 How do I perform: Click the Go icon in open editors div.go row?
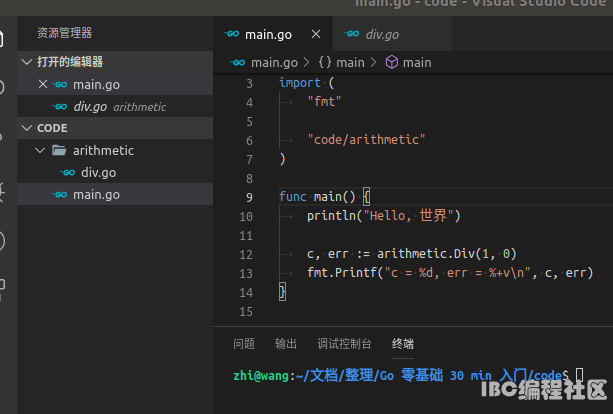point(60,106)
